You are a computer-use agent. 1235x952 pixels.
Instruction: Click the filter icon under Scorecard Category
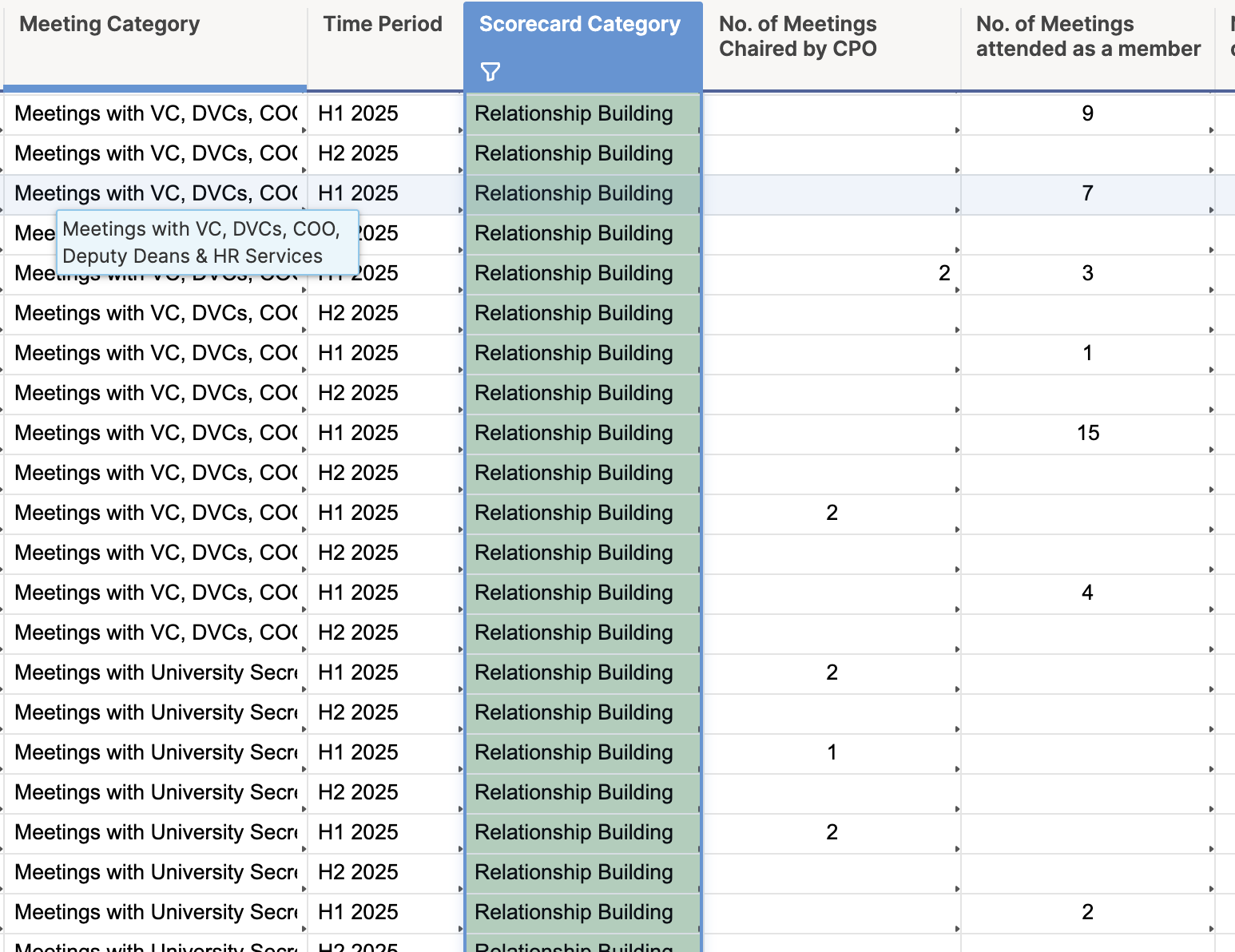point(490,72)
